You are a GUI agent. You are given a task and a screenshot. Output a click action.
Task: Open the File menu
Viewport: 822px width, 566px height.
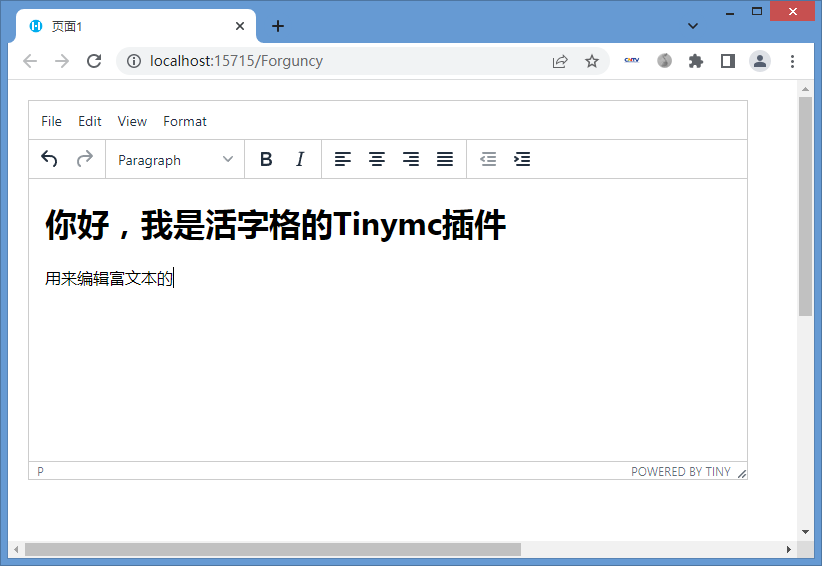coord(51,121)
